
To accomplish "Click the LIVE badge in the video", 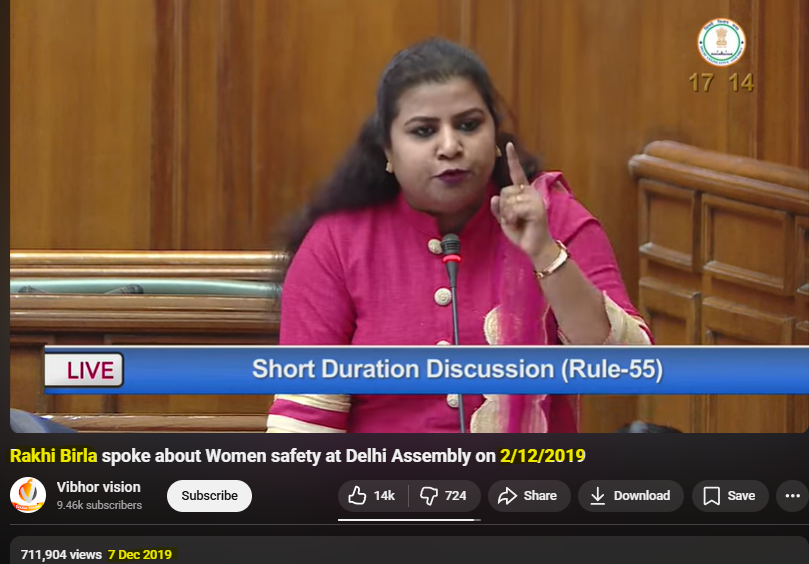I will pos(84,370).
